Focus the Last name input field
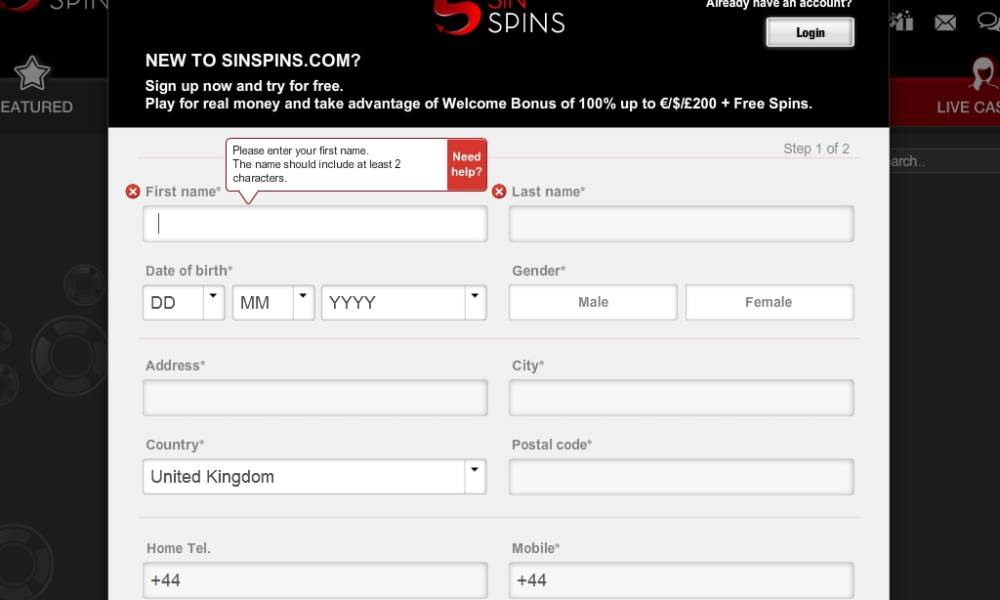1000x600 pixels. click(681, 224)
